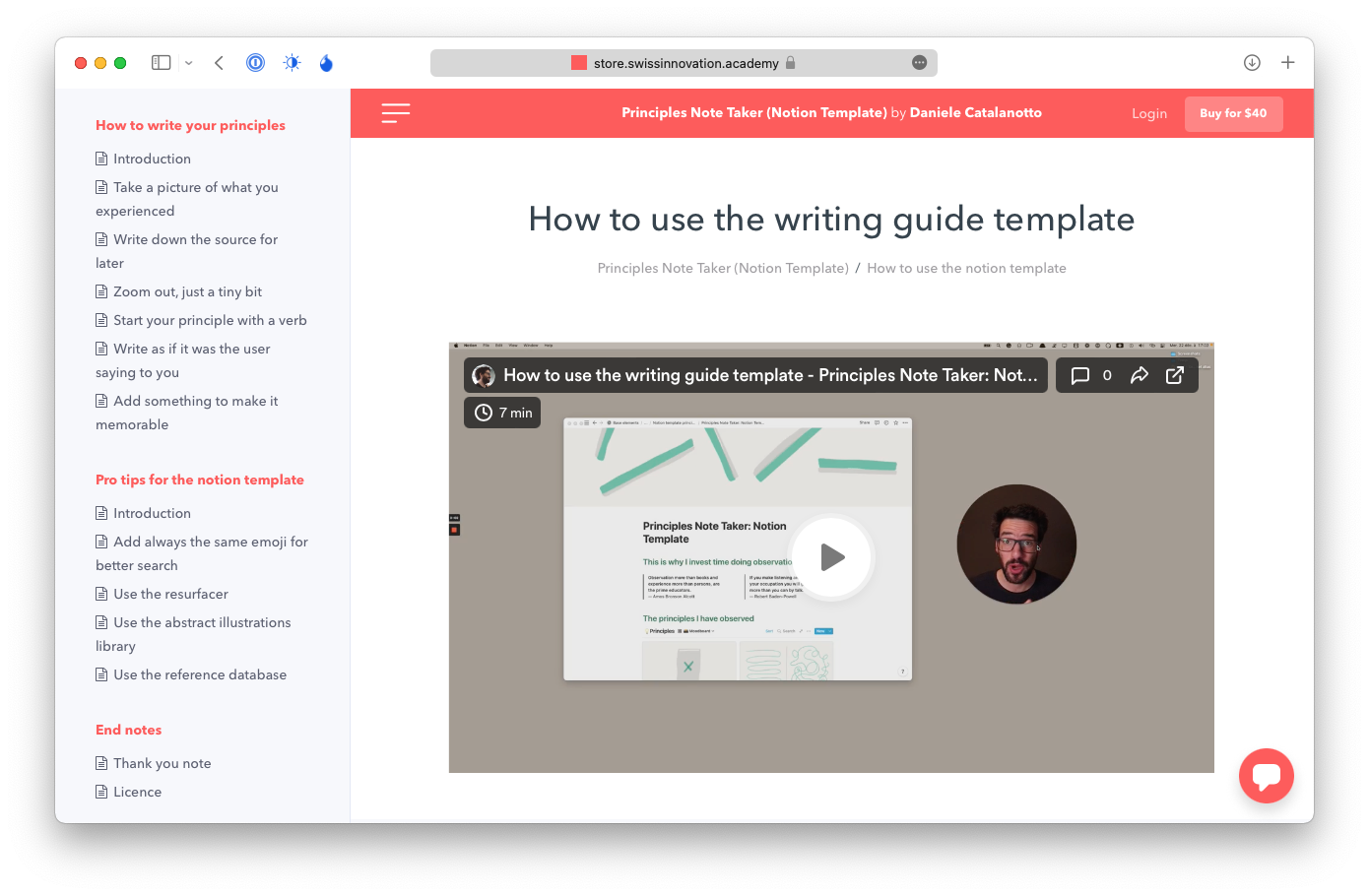This screenshot has width=1369, height=896.
Task: Go back using the browser back arrow
Action: (x=219, y=63)
